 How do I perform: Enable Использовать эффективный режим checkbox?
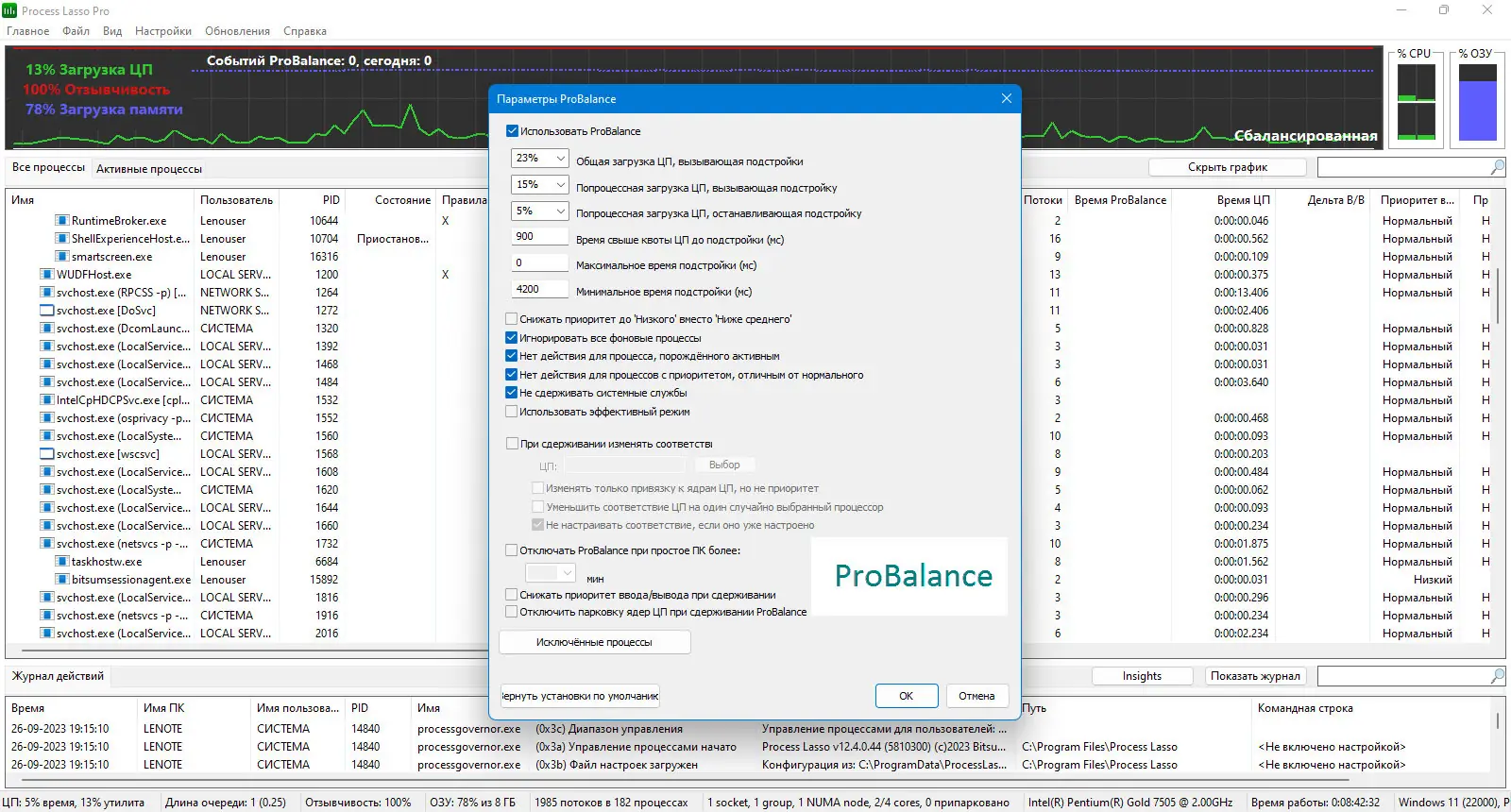[512, 412]
